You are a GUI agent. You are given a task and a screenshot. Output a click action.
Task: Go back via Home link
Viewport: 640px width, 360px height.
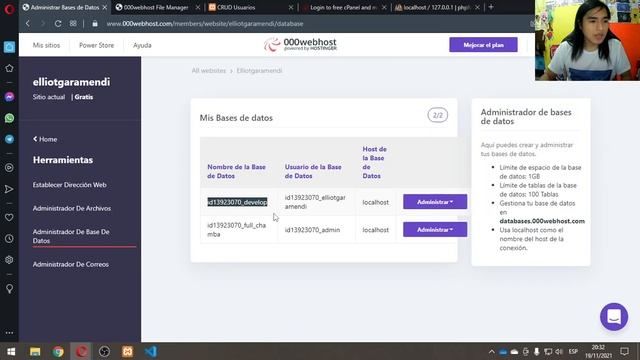45,139
